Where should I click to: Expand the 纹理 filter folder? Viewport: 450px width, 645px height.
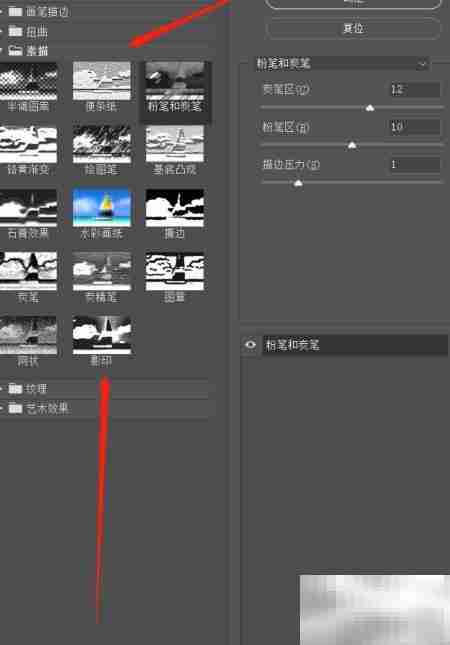[x=2, y=388]
